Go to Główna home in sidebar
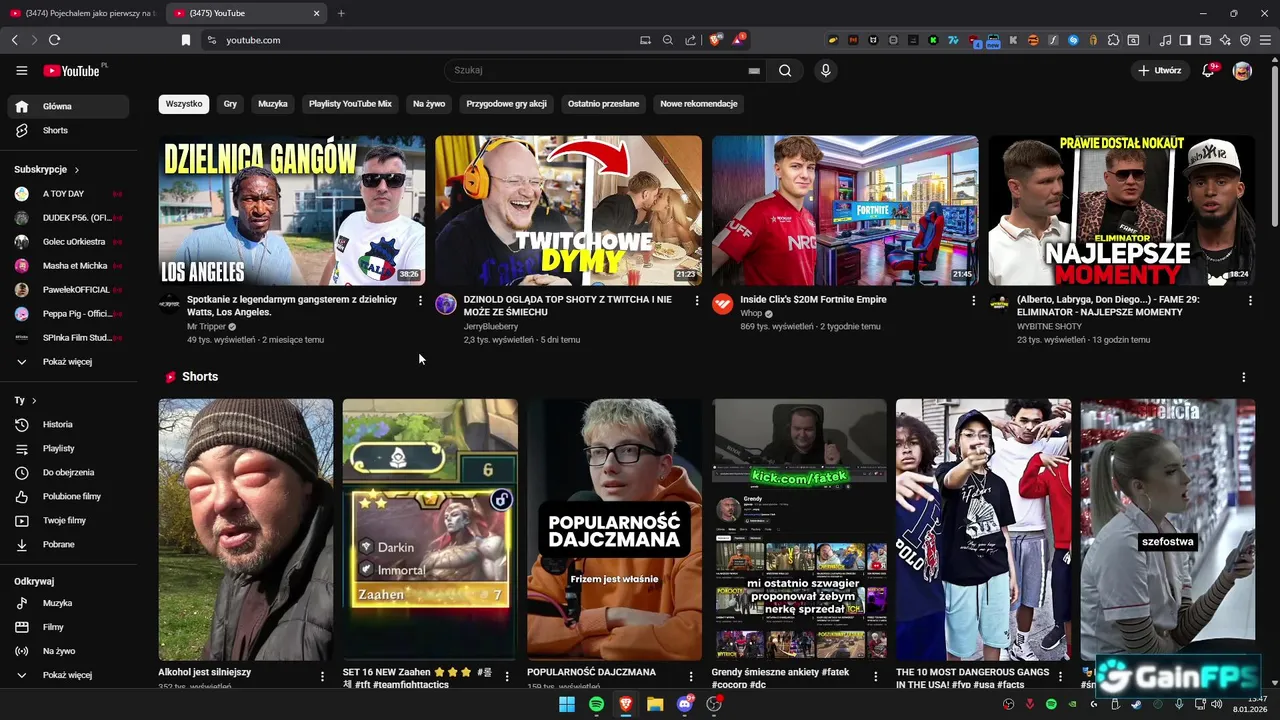1280x720 pixels. [x=68, y=106]
